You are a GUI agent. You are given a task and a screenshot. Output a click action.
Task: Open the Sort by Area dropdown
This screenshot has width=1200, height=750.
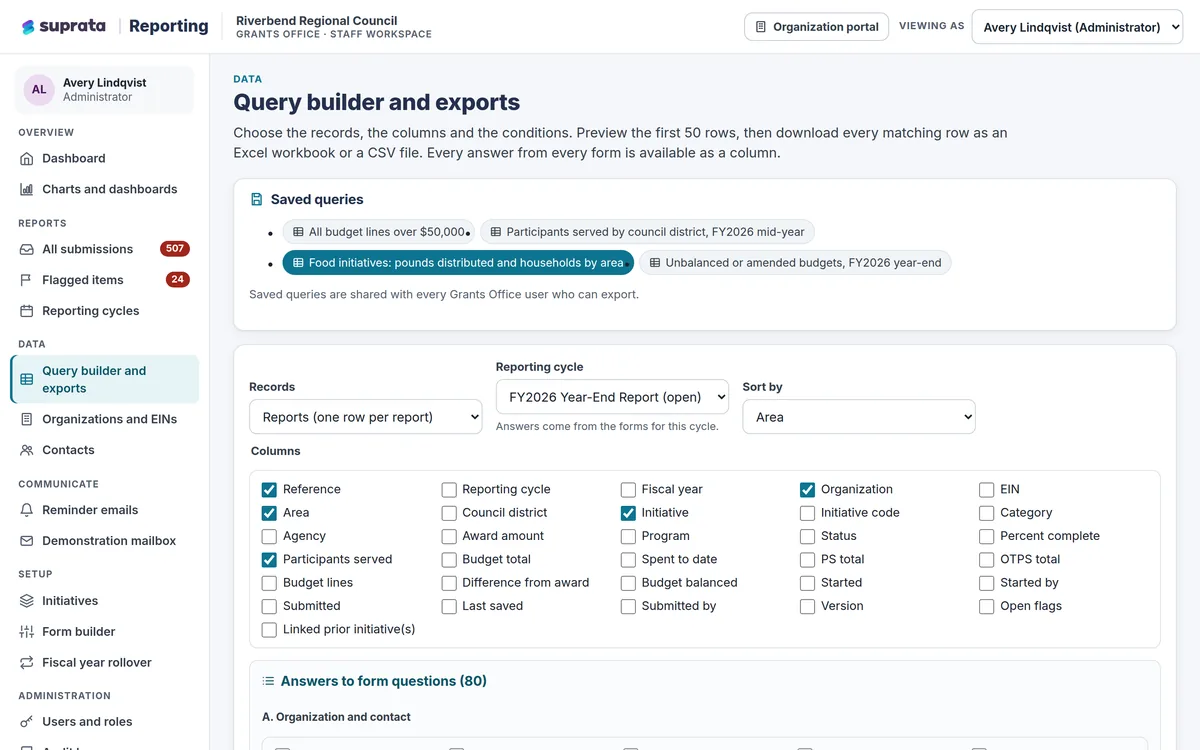pos(859,417)
